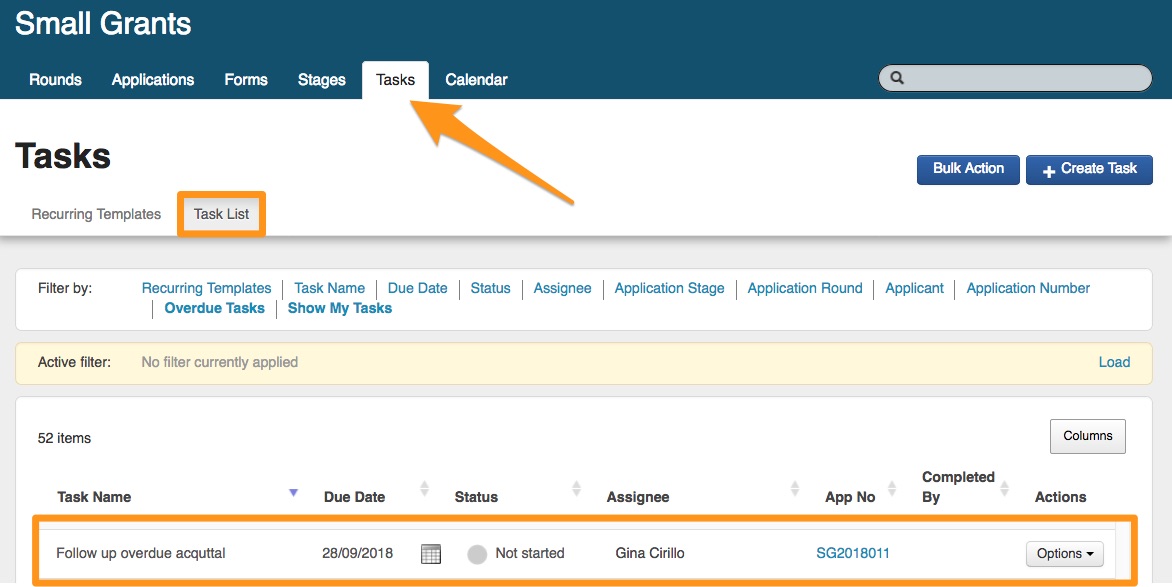The width and height of the screenshot is (1172, 587).
Task: Open application link SG2018011
Action: click(853, 553)
